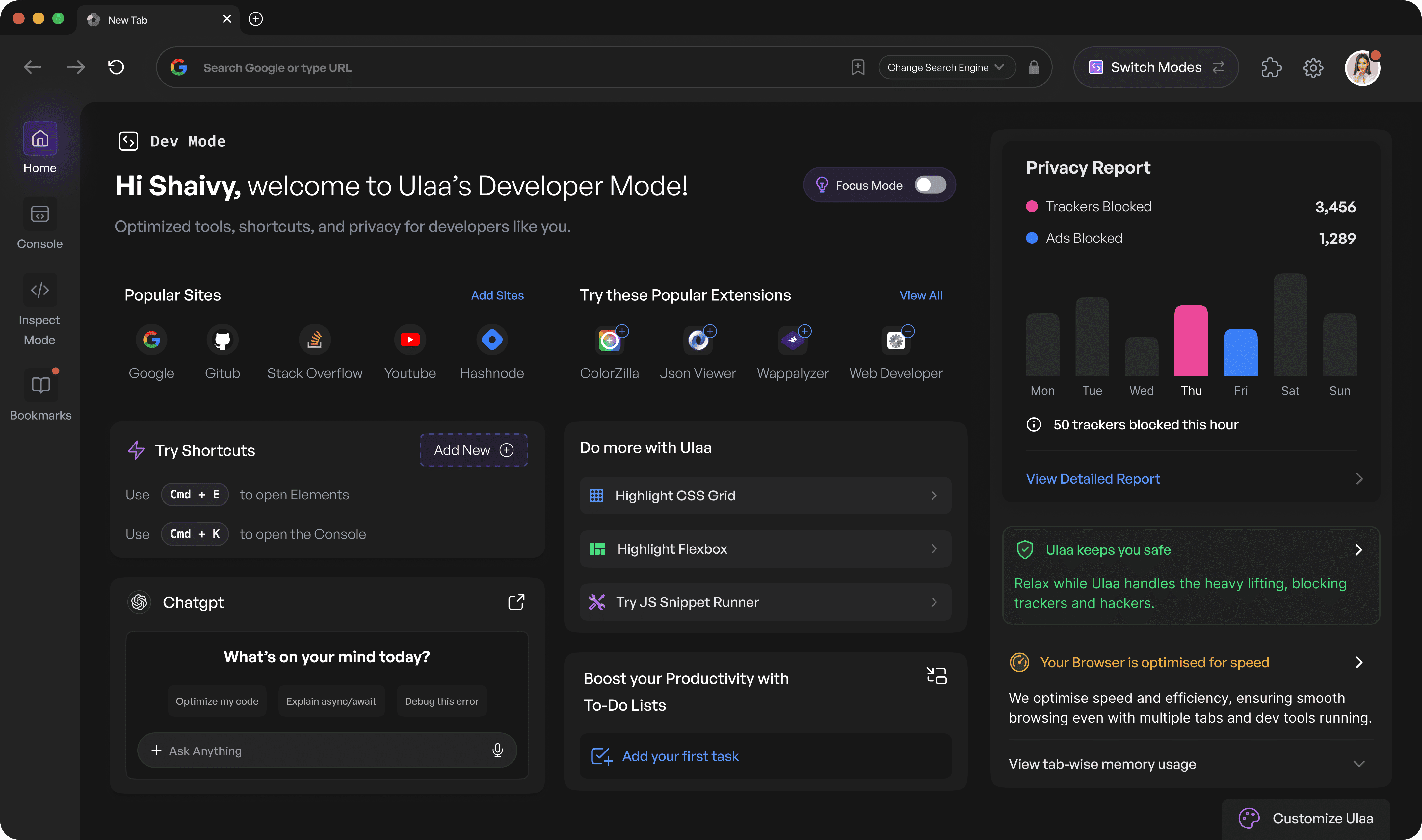
Task: Reload the page with refresh icon
Action: click(x=116, y=67)
